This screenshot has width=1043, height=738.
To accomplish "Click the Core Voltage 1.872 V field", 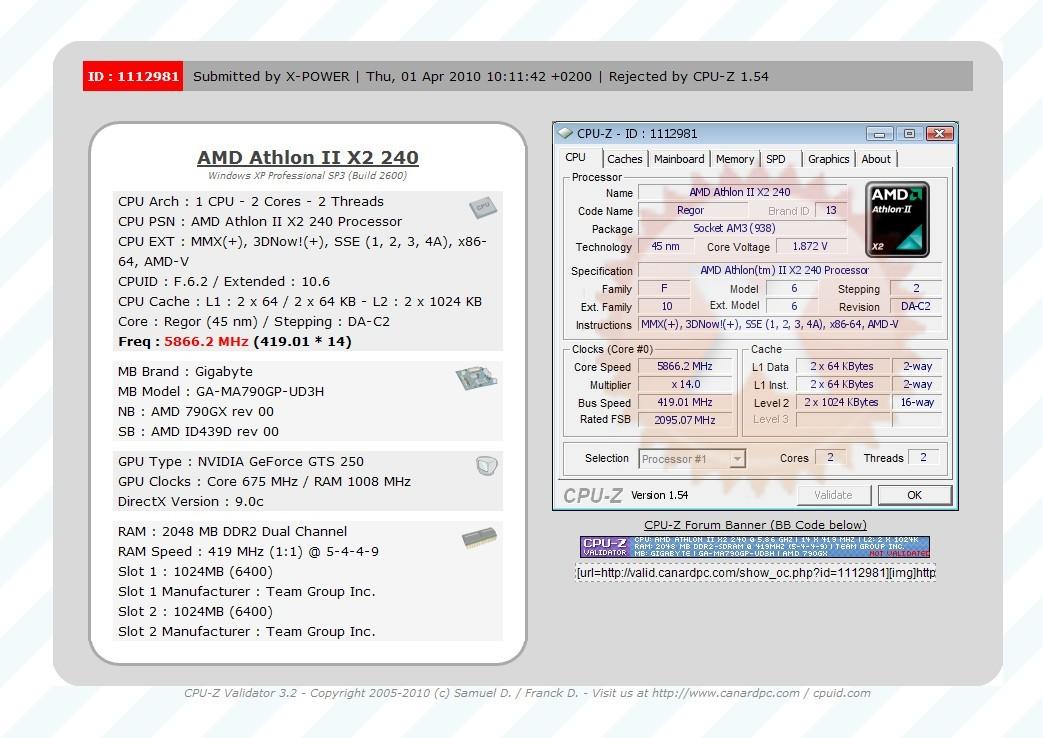I will pos(810,246).
